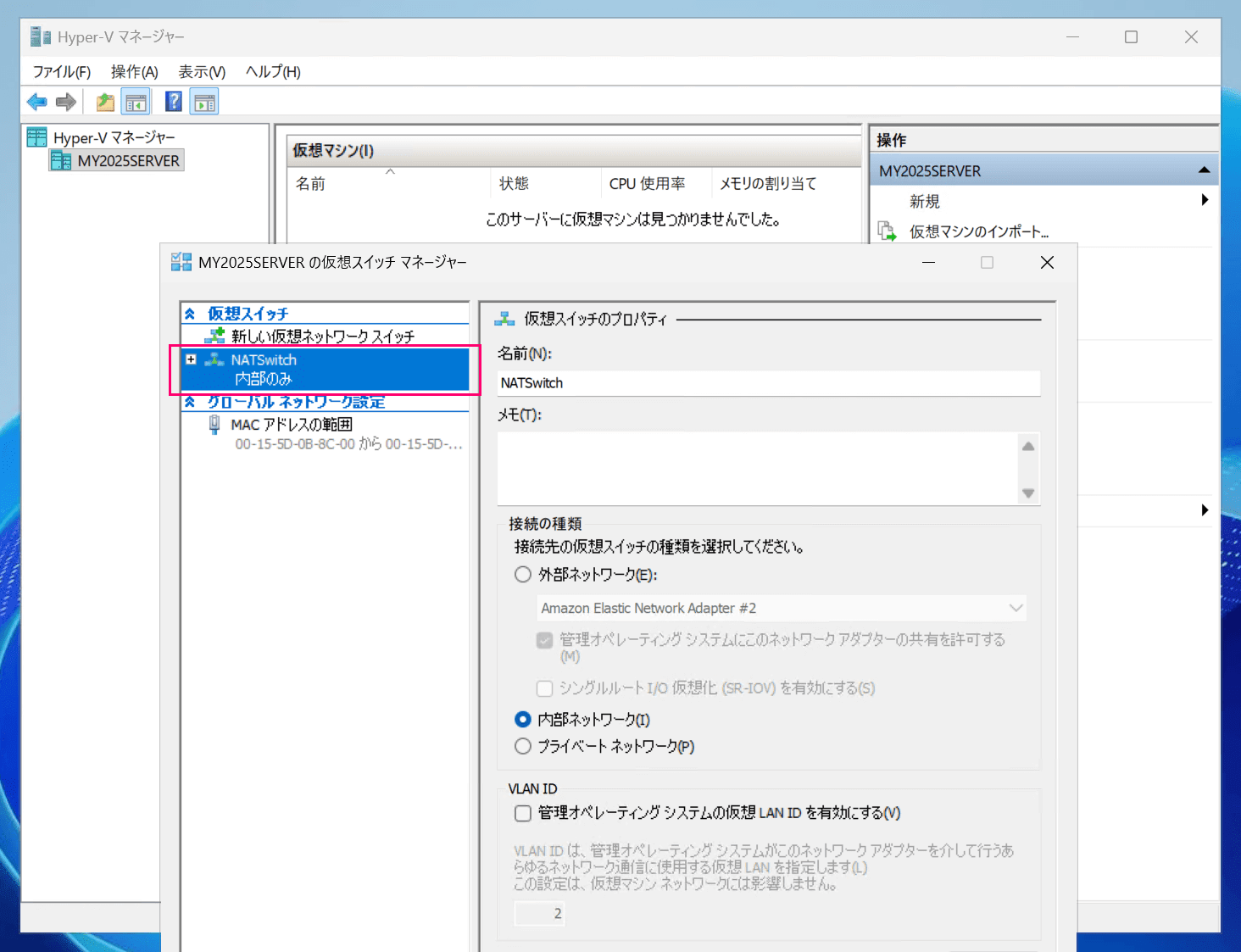The height and width of the screenshot is (952, 1241).
Task: Open the export/snap-in icon on toolbar
Action: (x=103, y=101)
